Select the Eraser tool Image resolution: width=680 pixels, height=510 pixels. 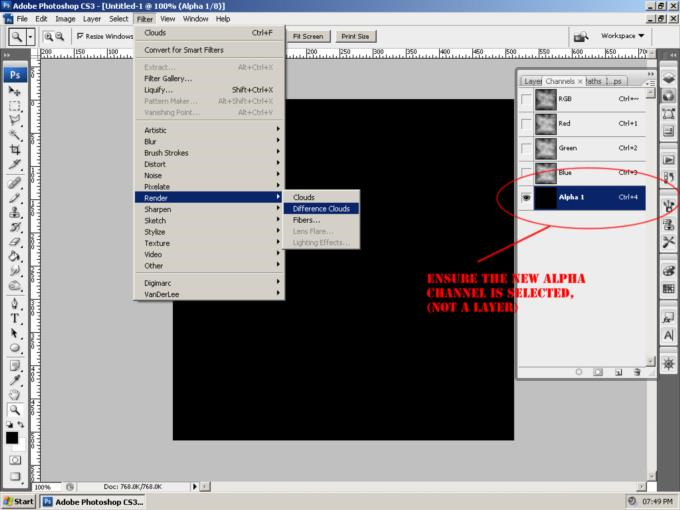15,242
